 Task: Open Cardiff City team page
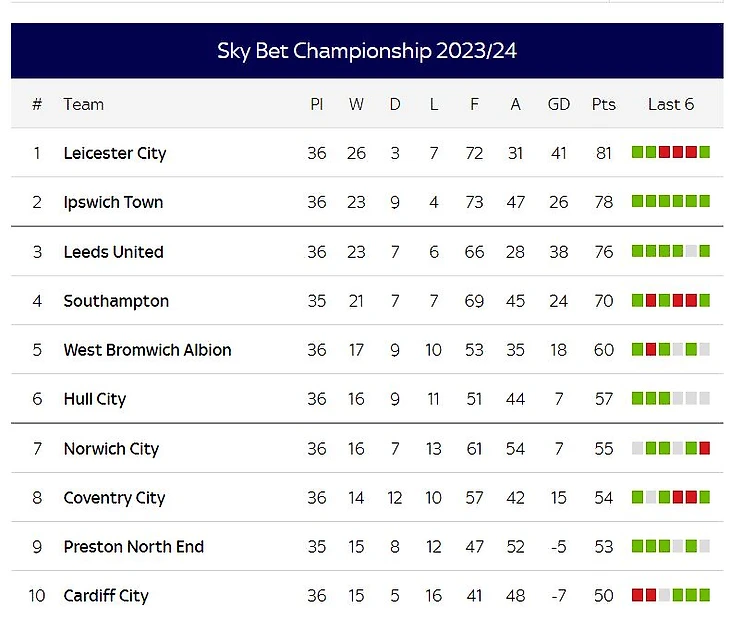[x=106, y=596]
